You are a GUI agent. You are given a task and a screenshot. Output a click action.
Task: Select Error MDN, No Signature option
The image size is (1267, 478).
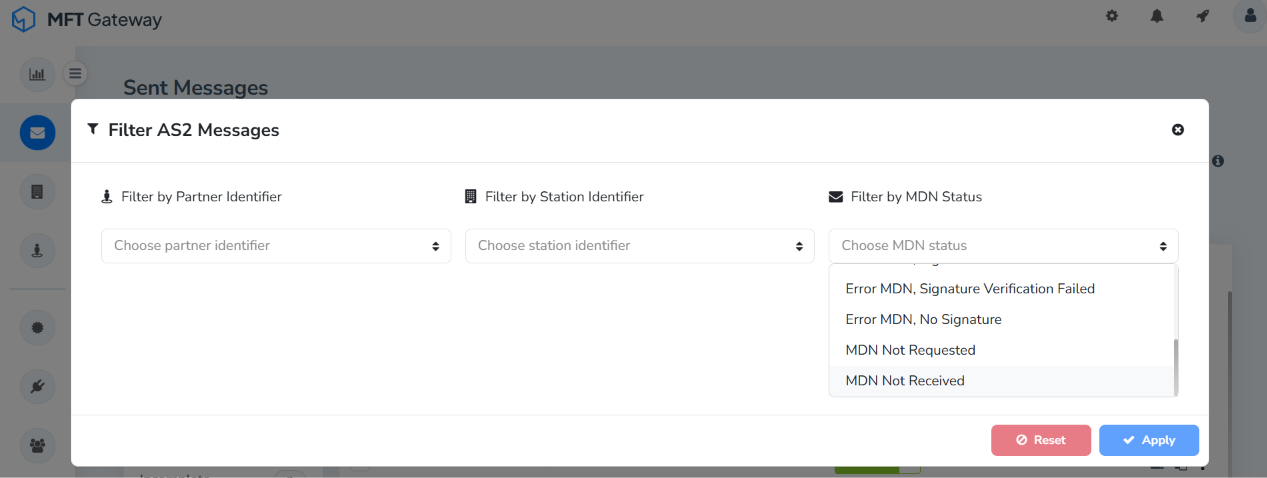pyautogui.click(x=1001, y=320)
